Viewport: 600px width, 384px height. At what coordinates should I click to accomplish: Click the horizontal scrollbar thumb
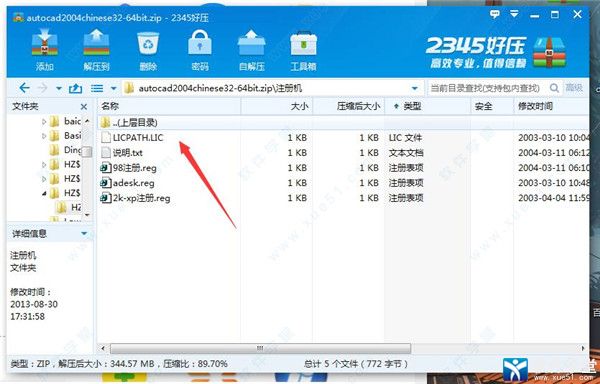pos(260,348)
